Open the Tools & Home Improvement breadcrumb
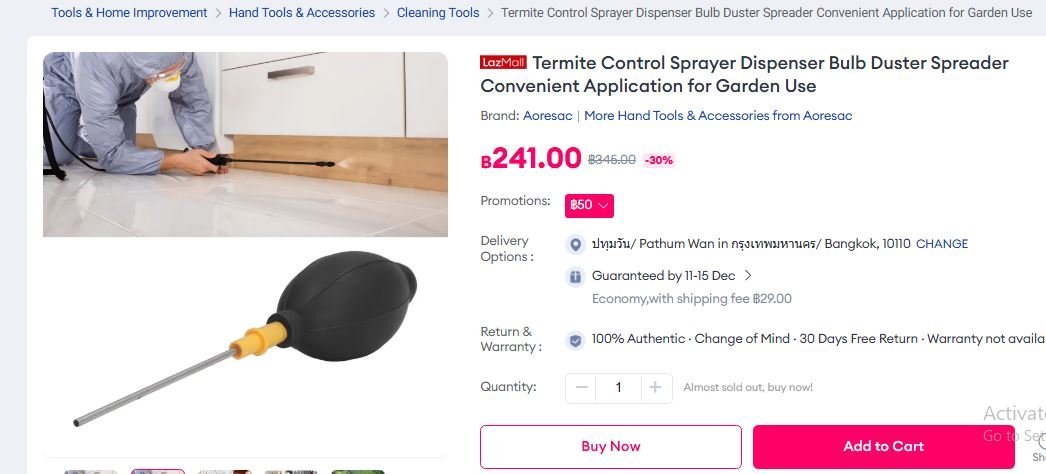Screen dimensions: 1046x474 click(129, 13)
